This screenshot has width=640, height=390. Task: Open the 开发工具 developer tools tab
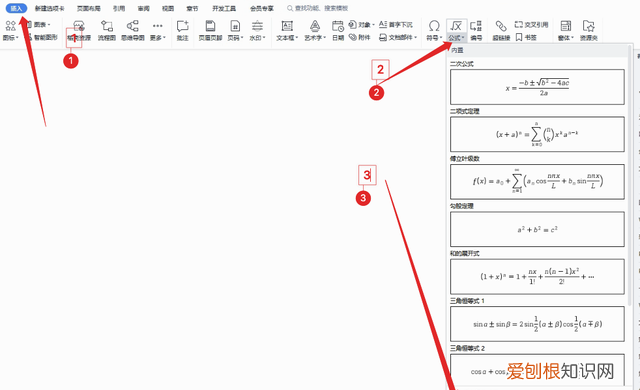224,8
